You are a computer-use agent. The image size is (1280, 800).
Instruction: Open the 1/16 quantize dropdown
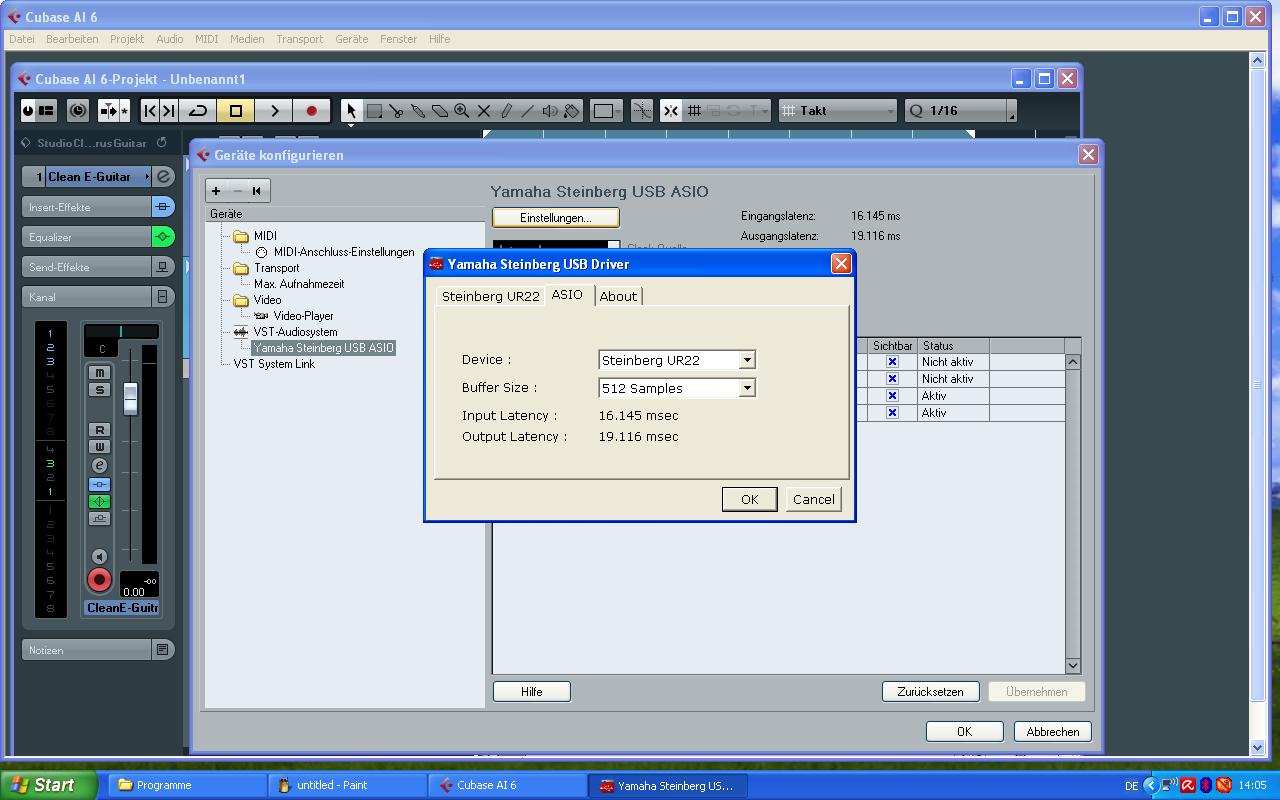pos(960,111)
